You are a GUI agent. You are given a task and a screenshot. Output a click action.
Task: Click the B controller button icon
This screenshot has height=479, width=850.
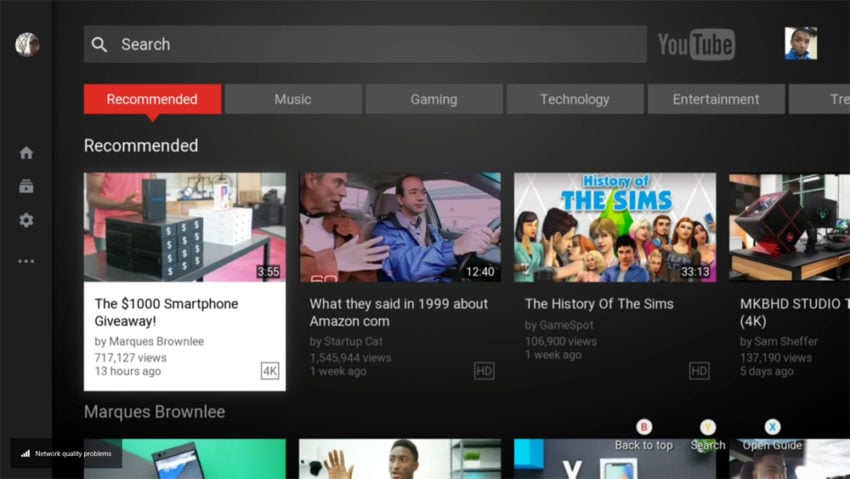point(644,427)
